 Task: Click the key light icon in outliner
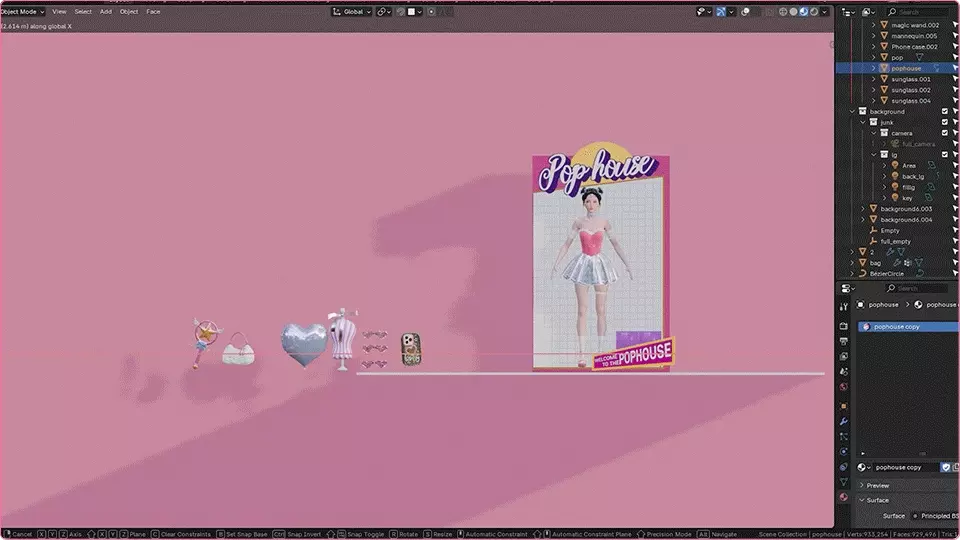894,198
